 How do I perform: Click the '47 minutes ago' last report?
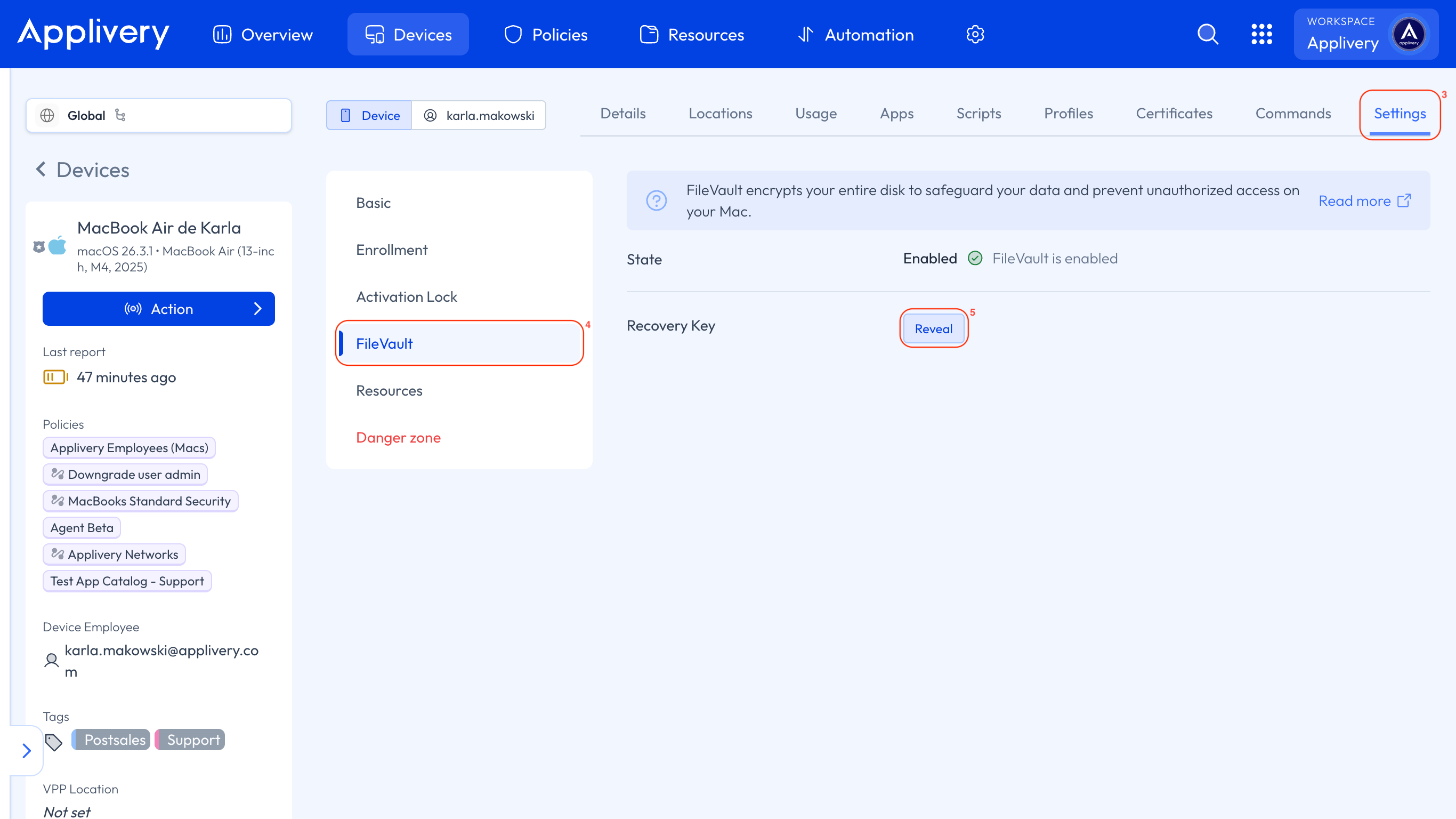pyautogui.click(x=126, y=378)
